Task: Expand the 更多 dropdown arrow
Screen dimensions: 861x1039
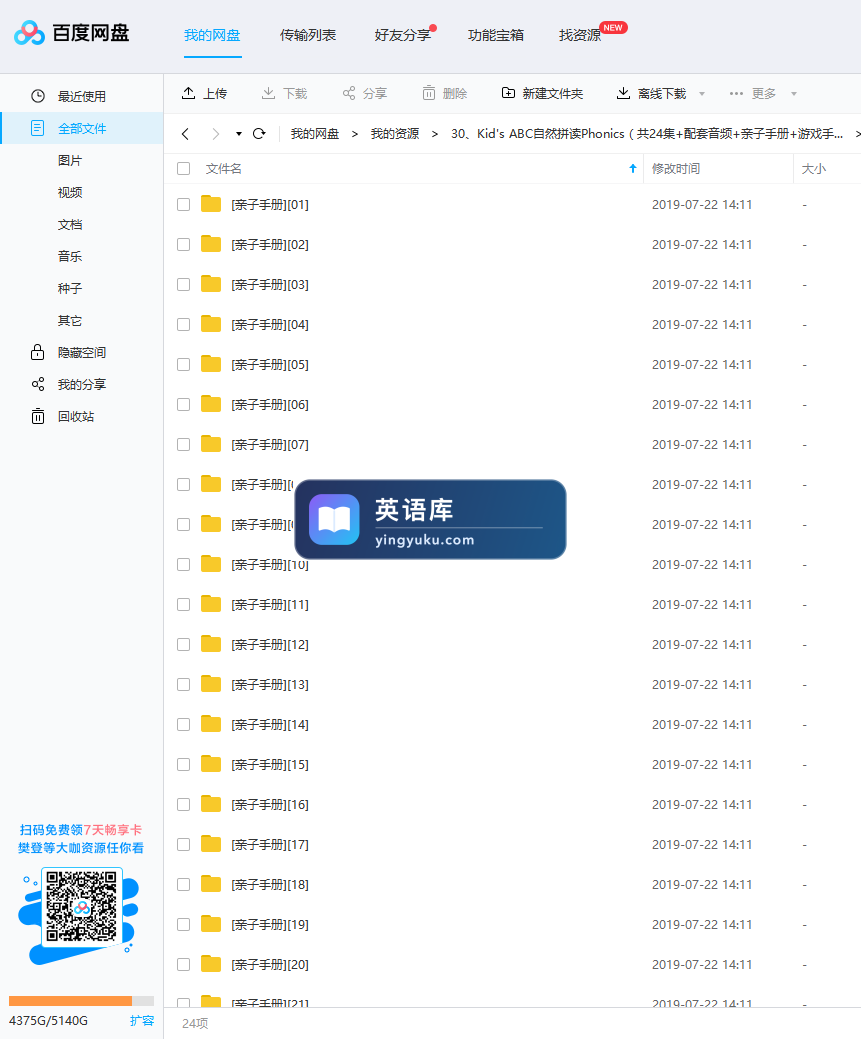Action: click(793, 93)
